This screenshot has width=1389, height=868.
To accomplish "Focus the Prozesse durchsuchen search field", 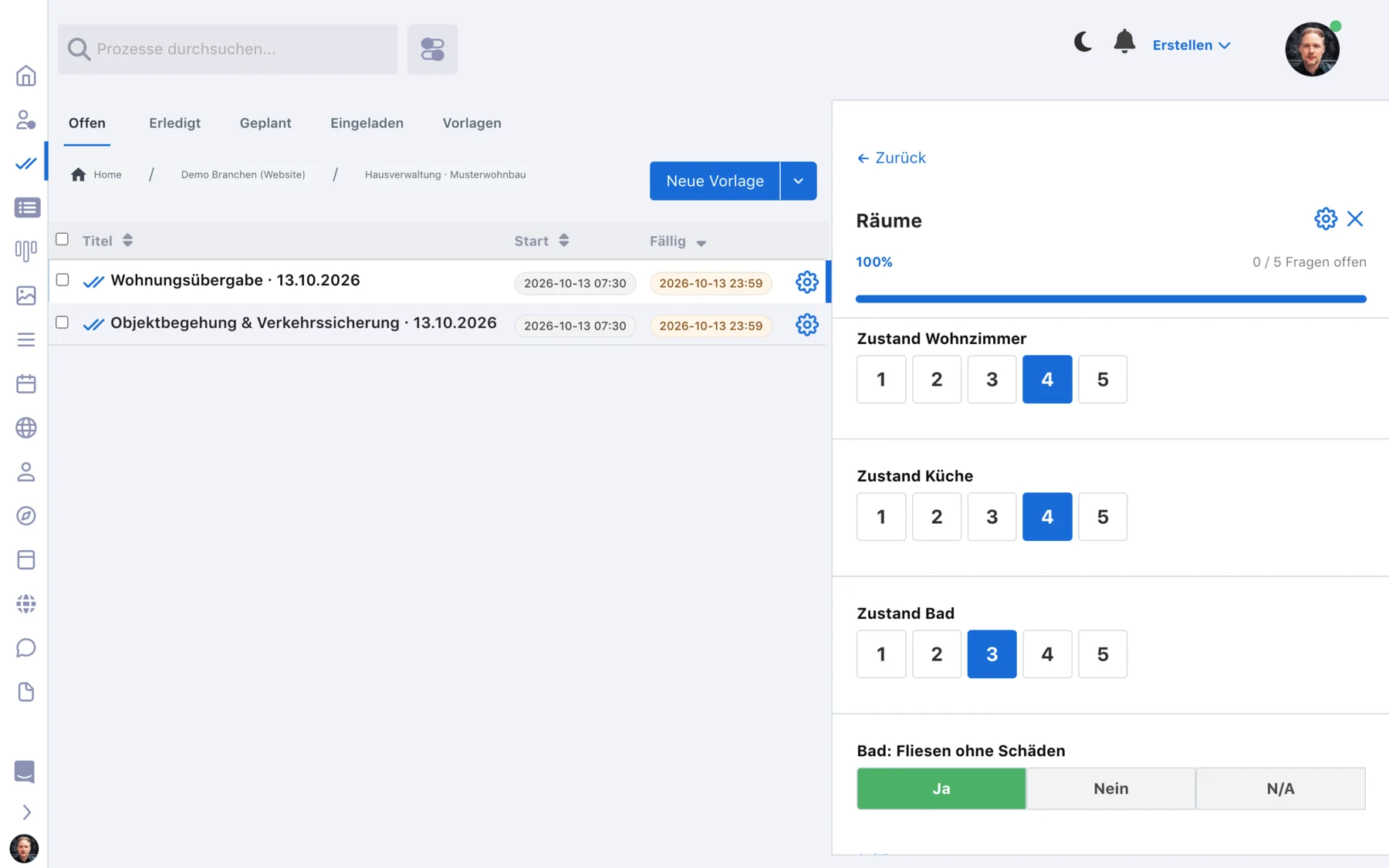I will coord(228,49).
